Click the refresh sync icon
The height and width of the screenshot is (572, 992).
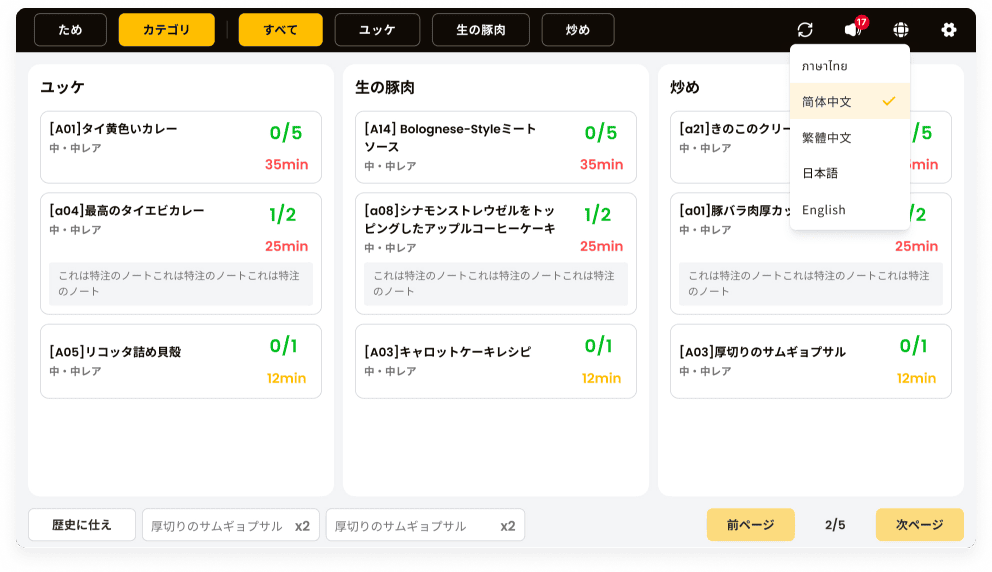pos(805,30)
